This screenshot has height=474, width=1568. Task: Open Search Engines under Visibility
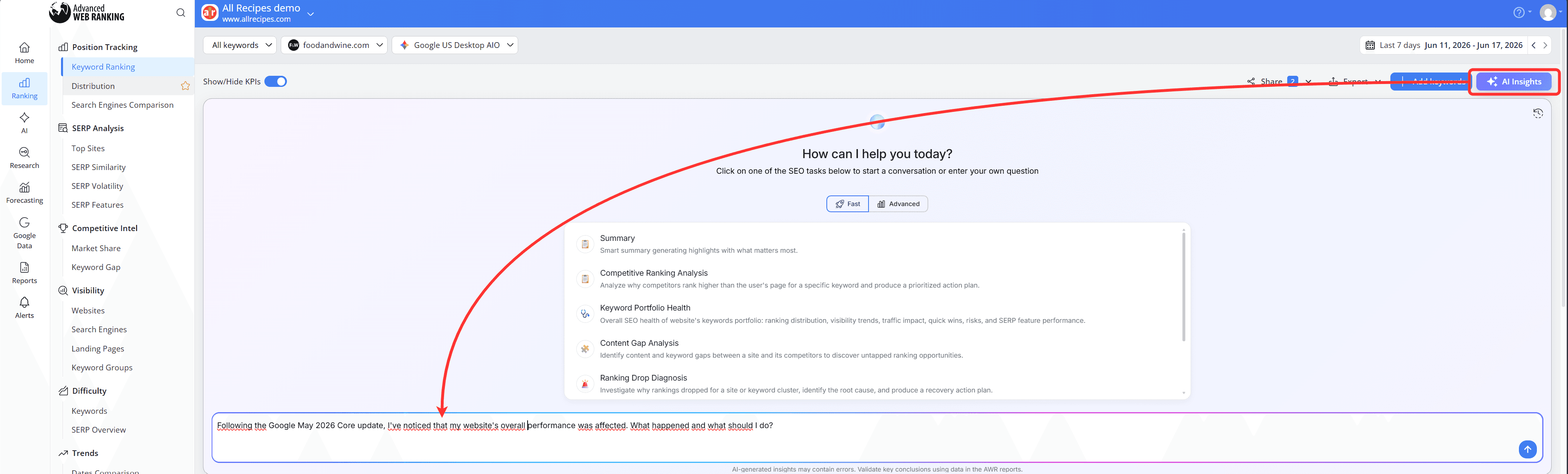[x=99, y=329]
